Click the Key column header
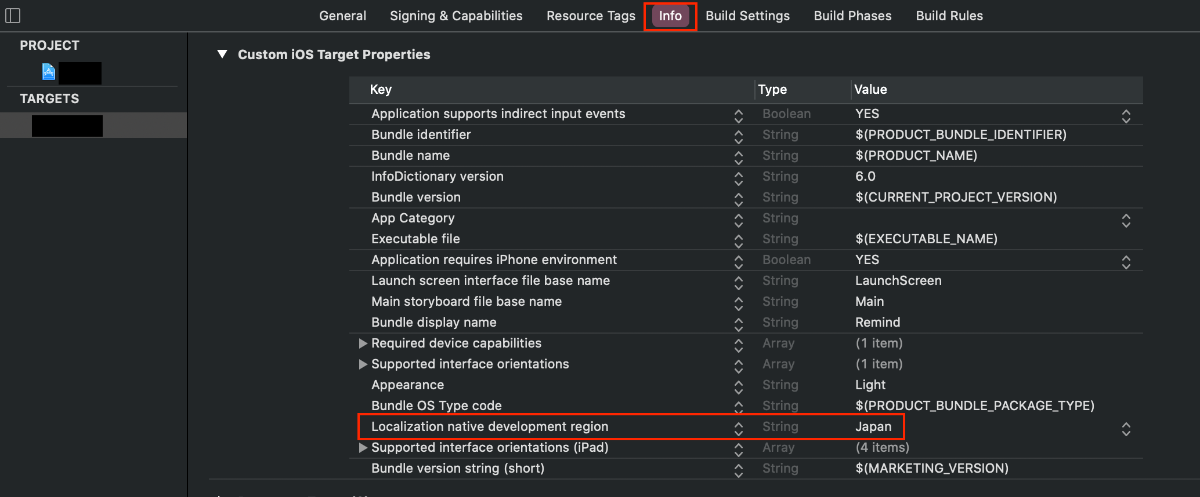Viewport: 1200px width, 497px height. [x=381, y=90]
